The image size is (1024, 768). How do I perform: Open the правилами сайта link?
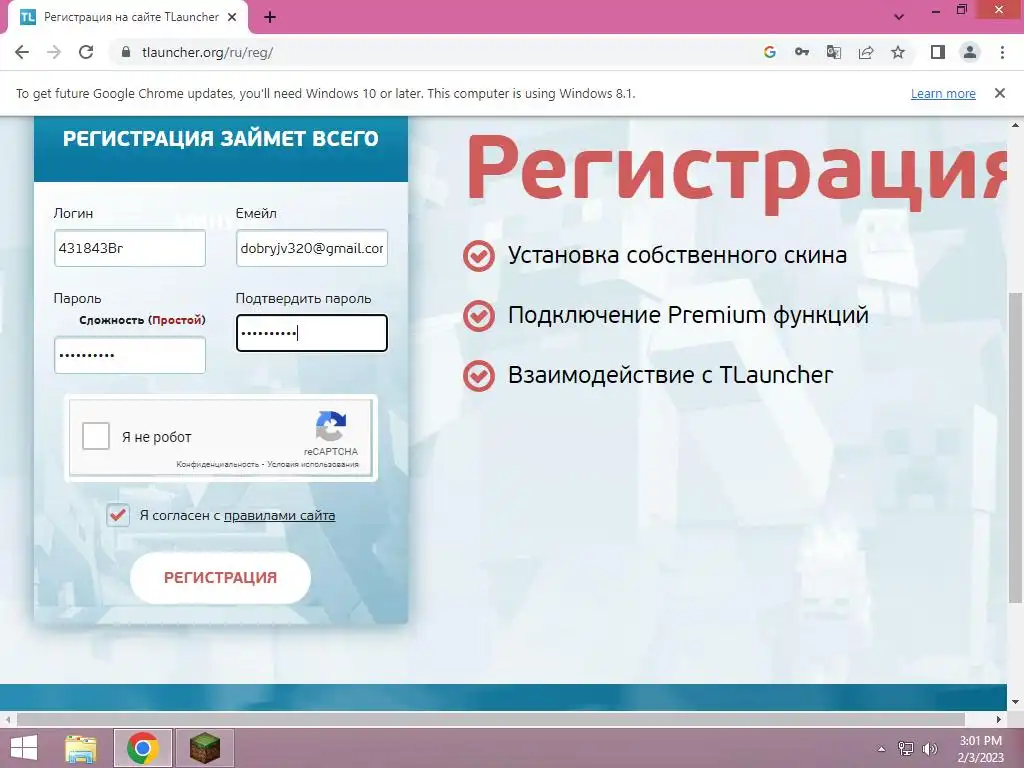280,515
